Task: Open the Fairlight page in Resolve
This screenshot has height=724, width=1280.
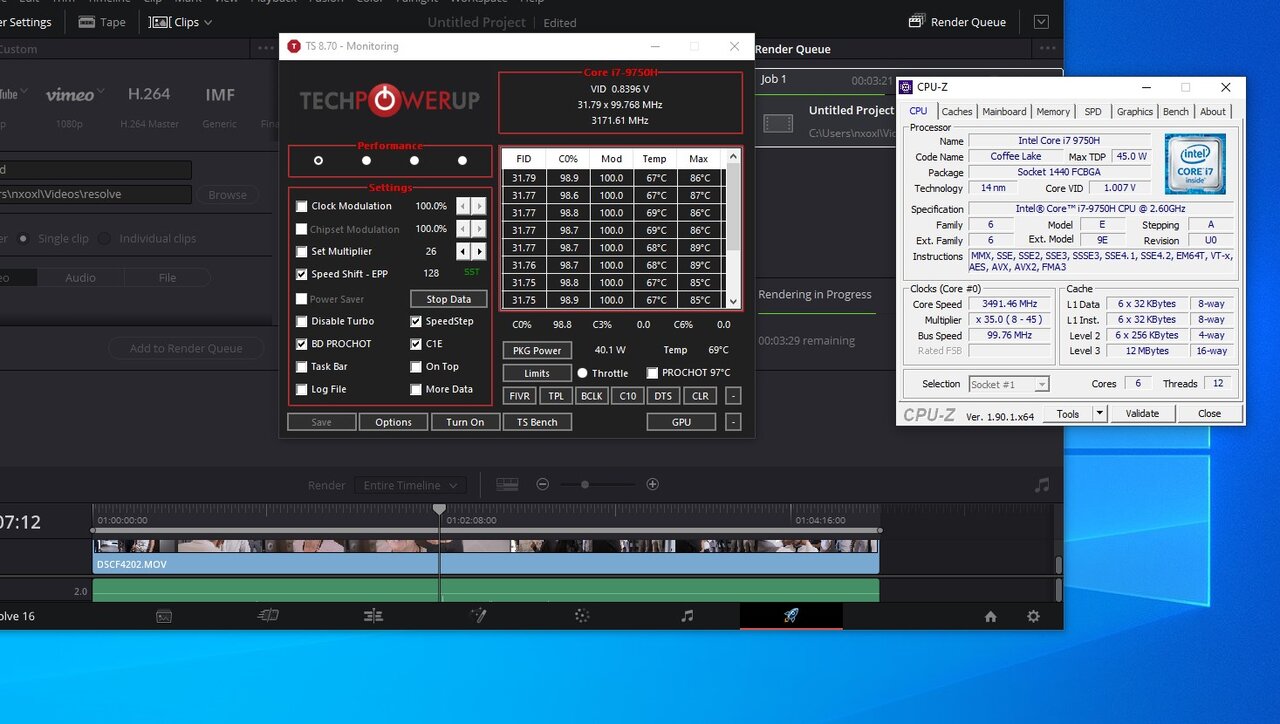Action: (687, 616)
